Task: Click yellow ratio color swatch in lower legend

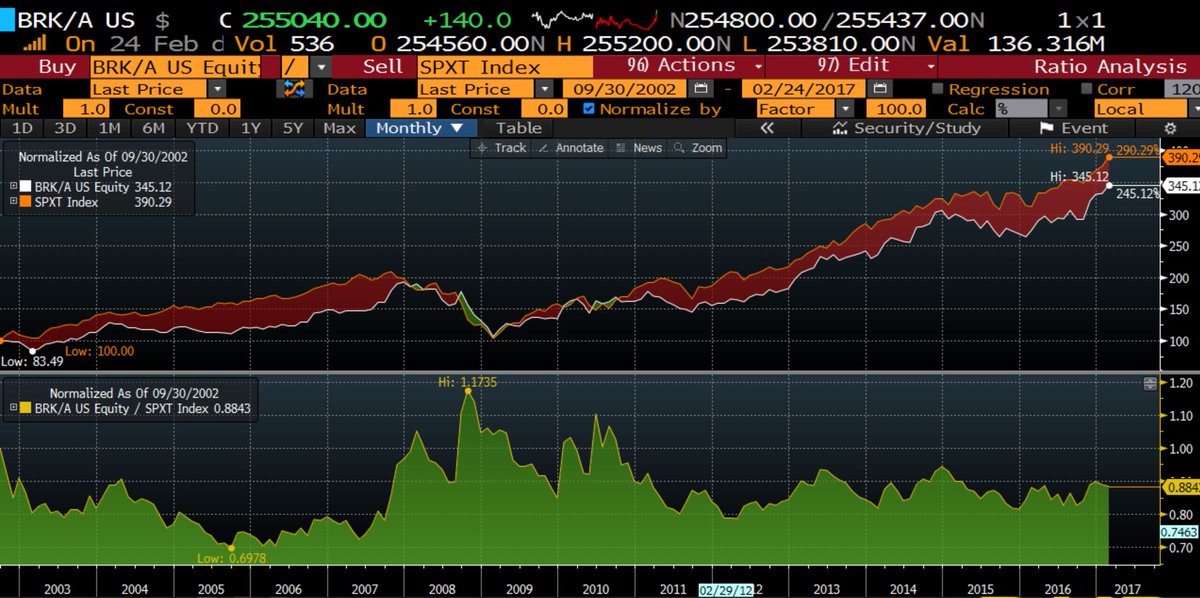Action: click(26, 409)
